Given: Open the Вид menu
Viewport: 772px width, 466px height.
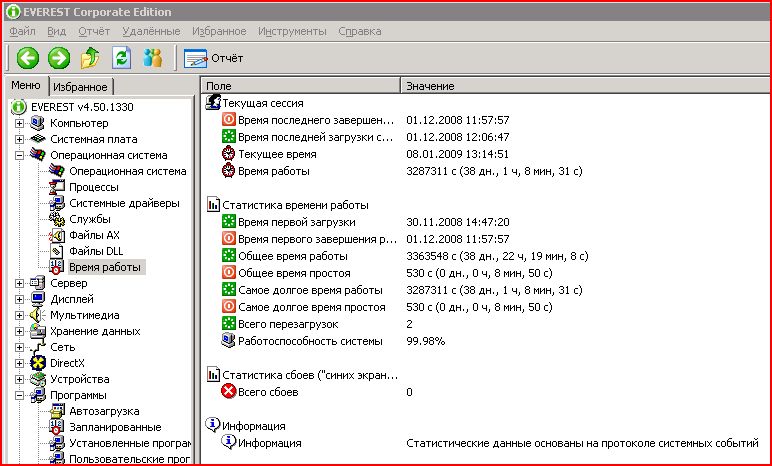Looking at the screenshot, I should [x=57, y=31].
